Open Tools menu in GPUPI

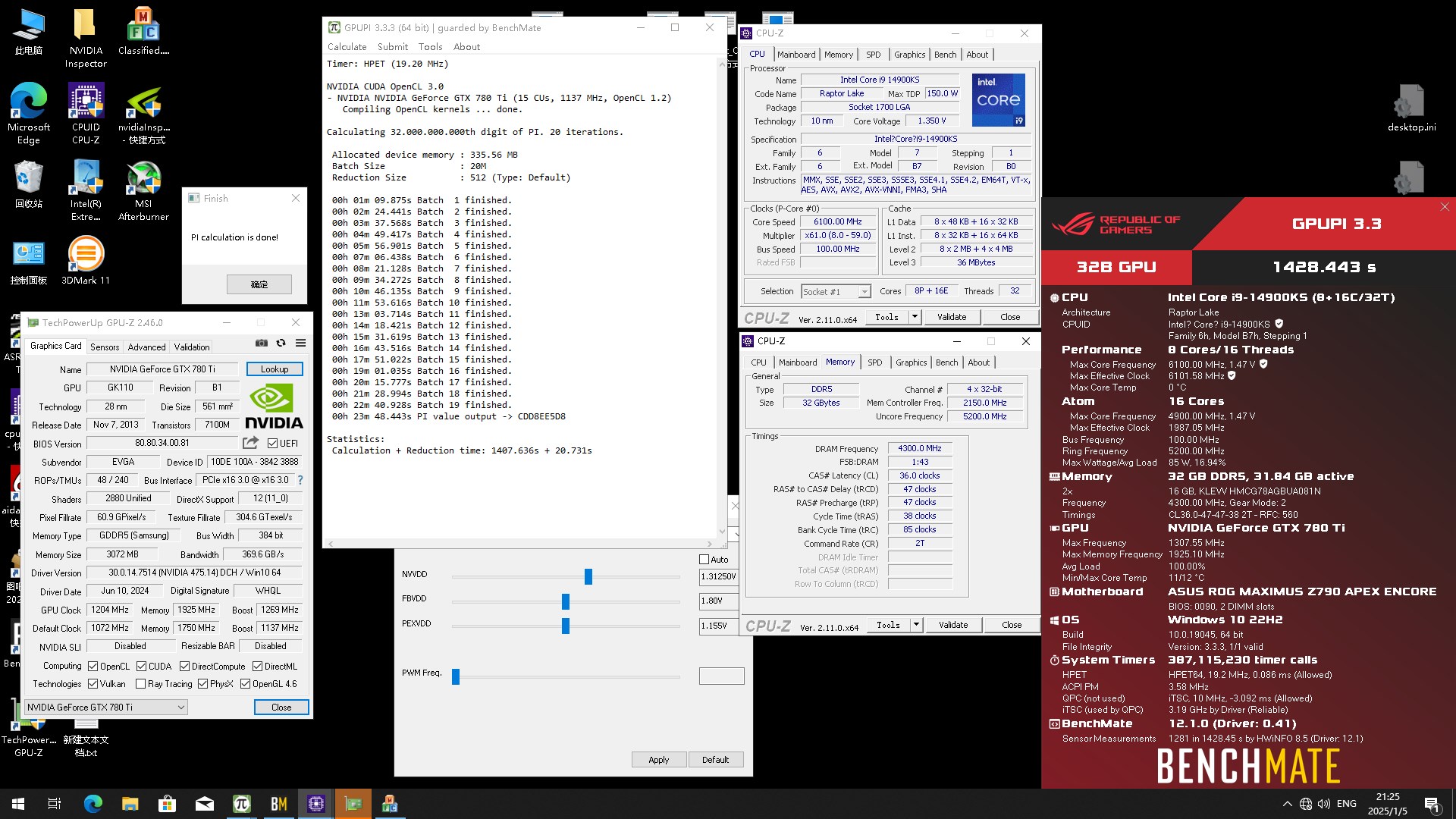430,47
